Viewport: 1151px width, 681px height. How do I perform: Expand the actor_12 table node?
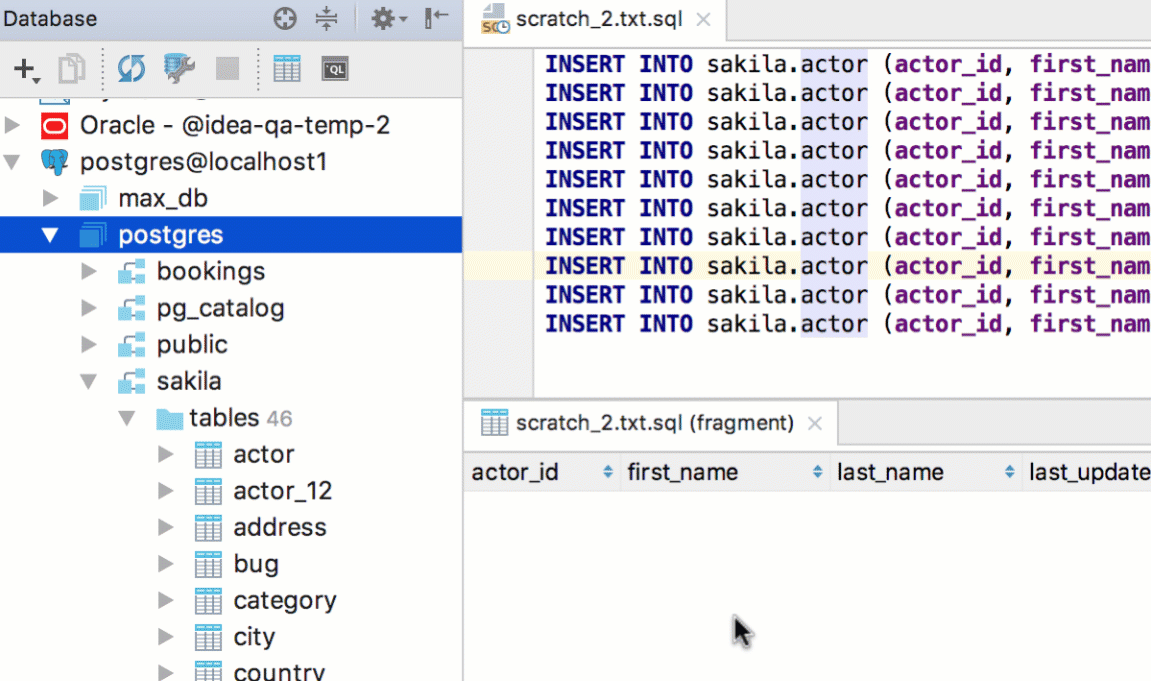[166, 490]
